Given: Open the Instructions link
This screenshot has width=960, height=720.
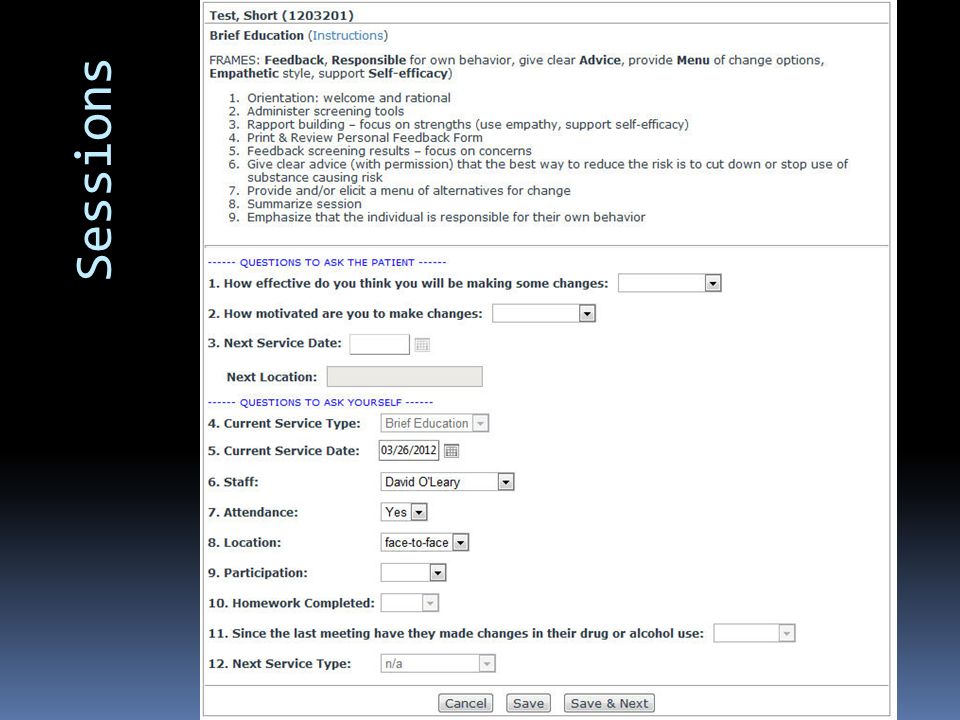Looking at the screenshot, I should 348,36.
